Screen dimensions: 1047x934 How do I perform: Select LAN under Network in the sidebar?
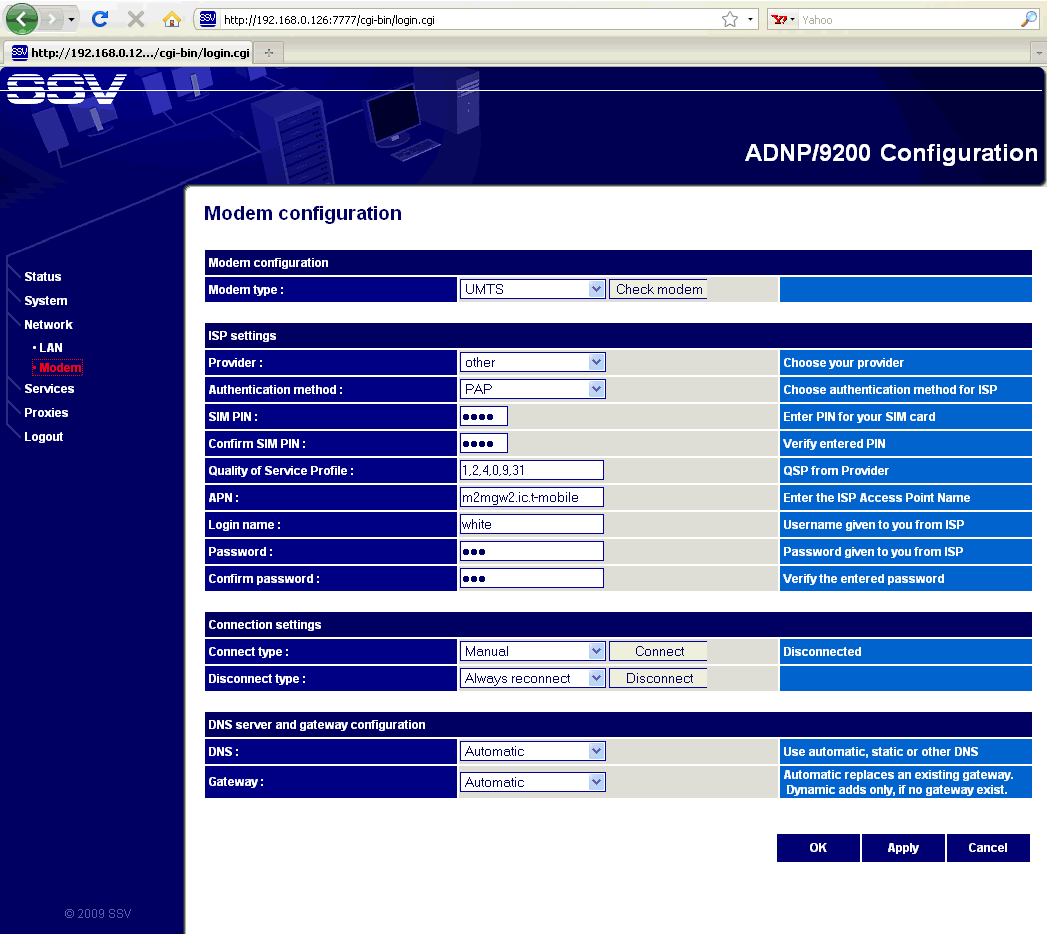(x=51, y=348)
